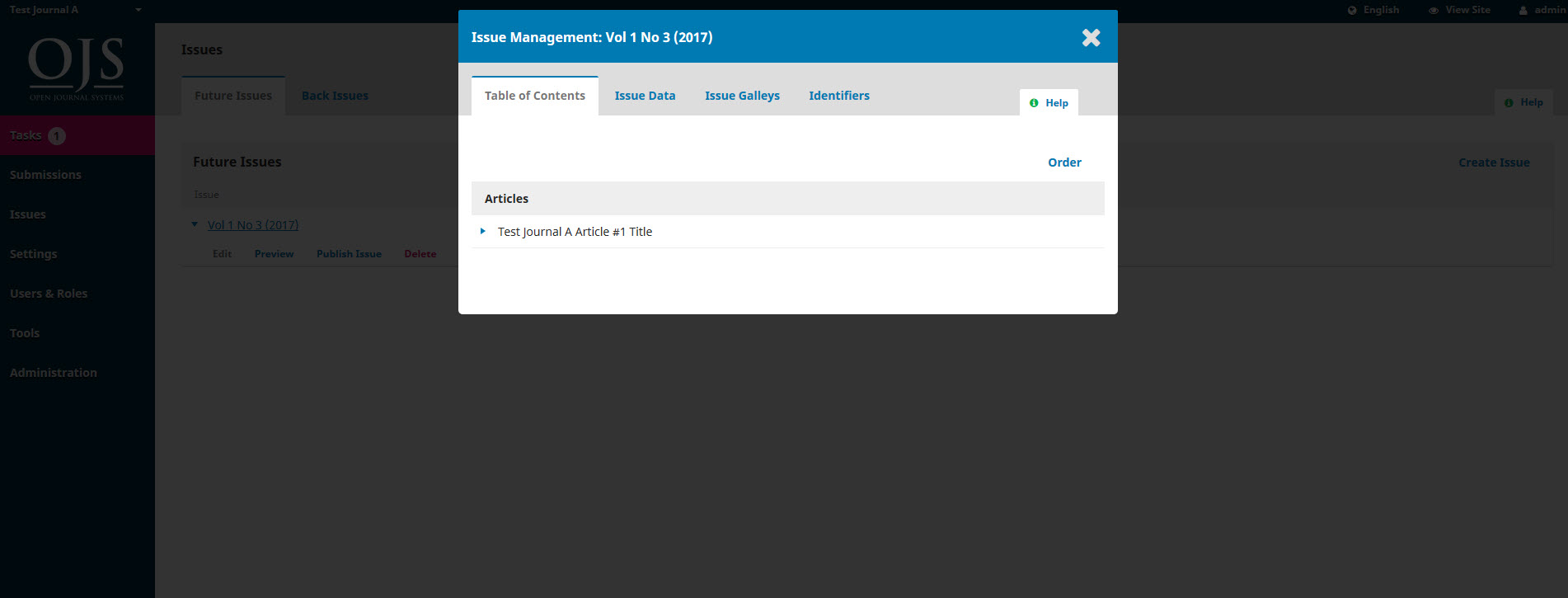Image resolution: width=1568 pixels, height=598 pixels.
Task: Click the Order link in table of contents
Action: coord(1064,162)
